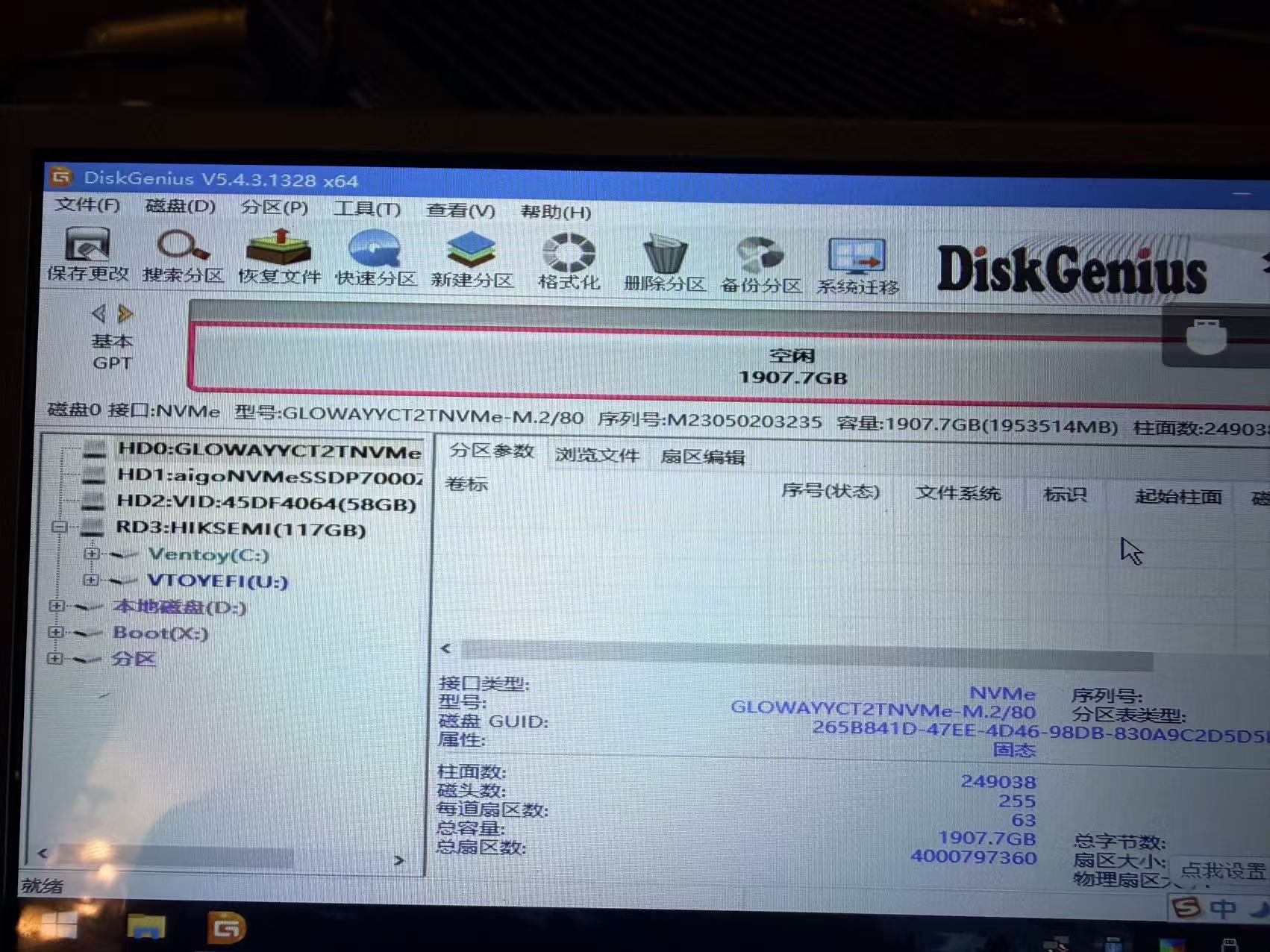Open the 磁盘(D) menu
Screen dimensions: 1270x952
pyautogui.click(x=181, y=206)
